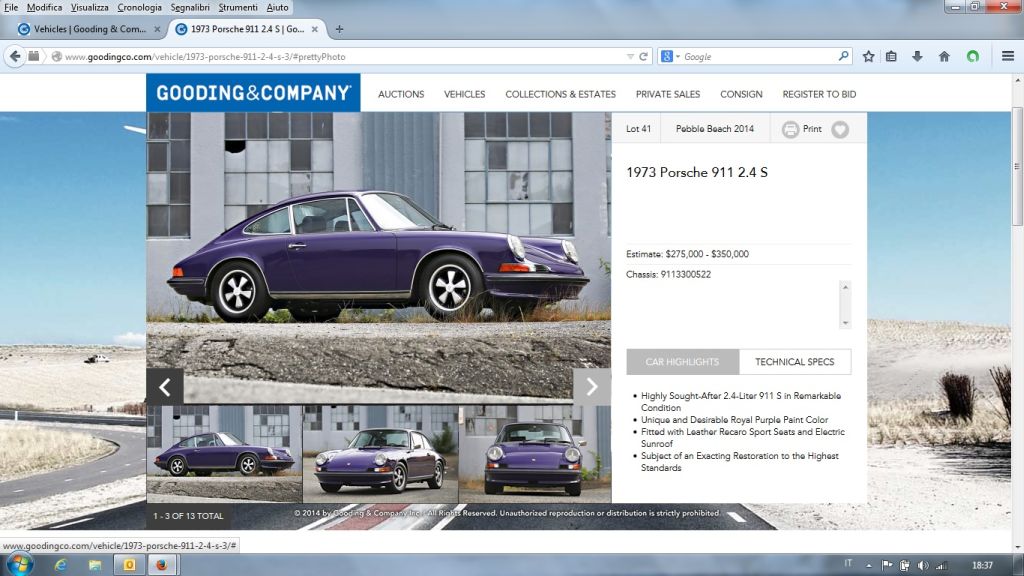The image size is (1024, 576).
Task: Open the Aiuto menu
Action: coord(277,7)
